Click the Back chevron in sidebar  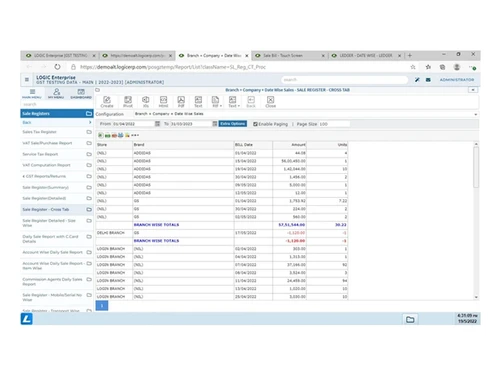point(90,123)
